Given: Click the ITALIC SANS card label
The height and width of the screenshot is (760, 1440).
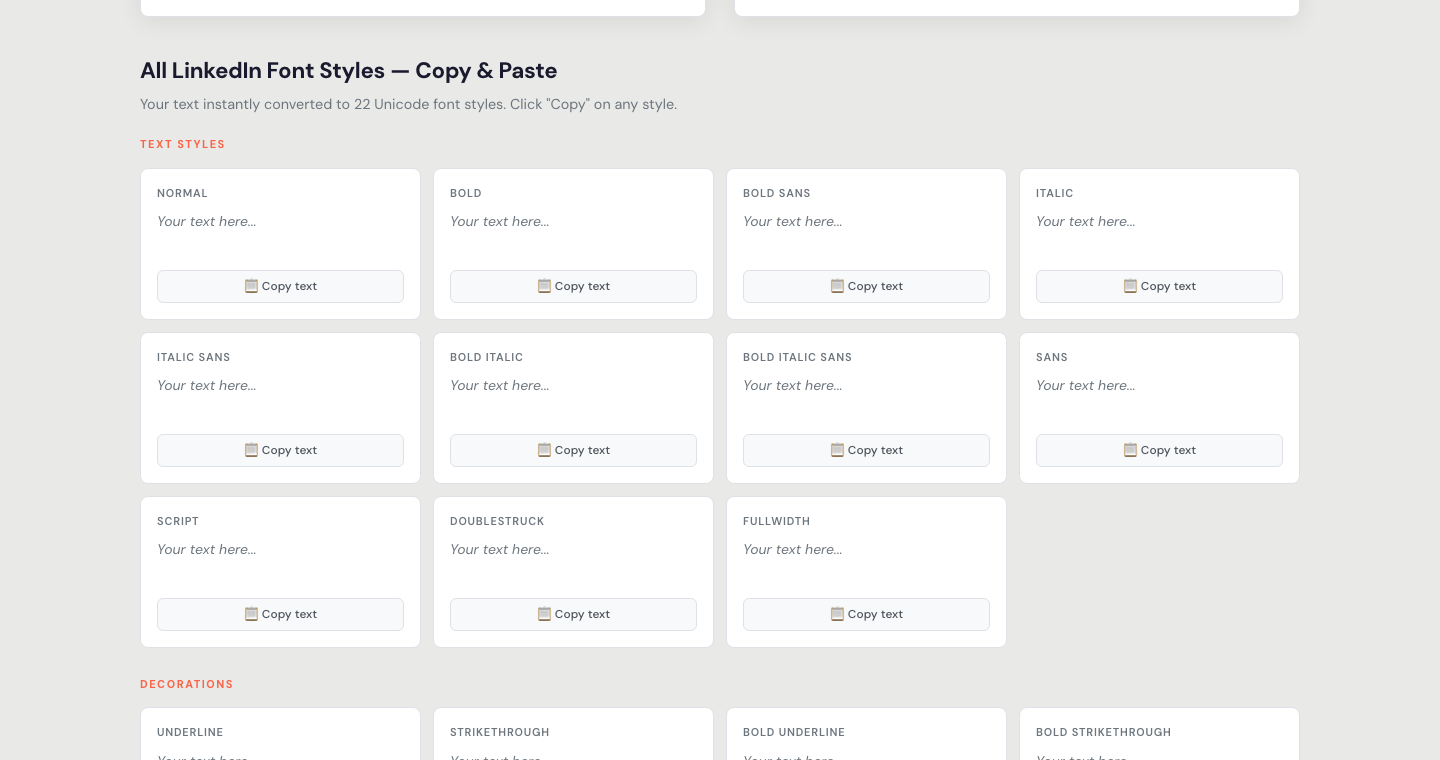Looking at the screenshot, I should [x=194, y=357].
